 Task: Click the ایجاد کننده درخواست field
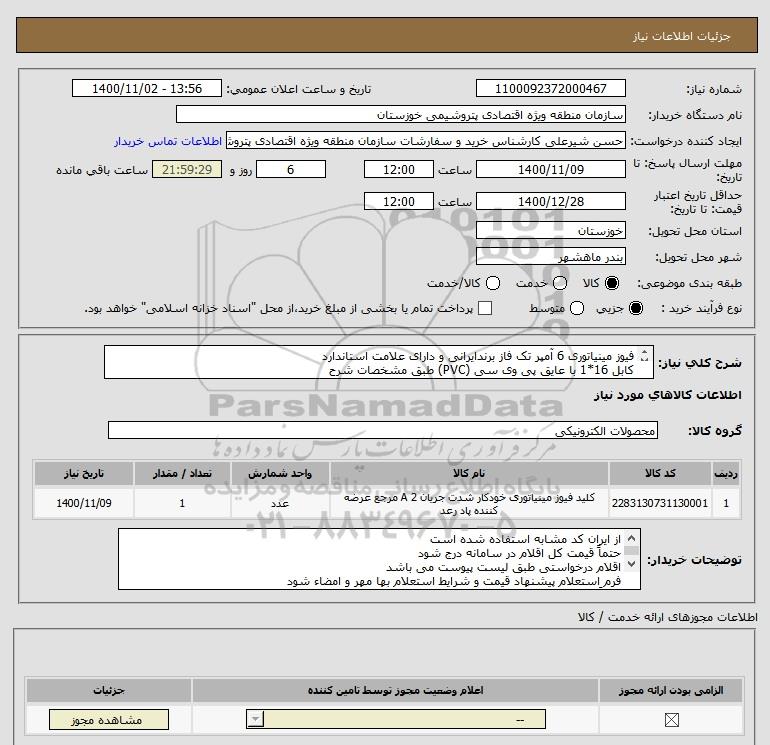(426, 141)
